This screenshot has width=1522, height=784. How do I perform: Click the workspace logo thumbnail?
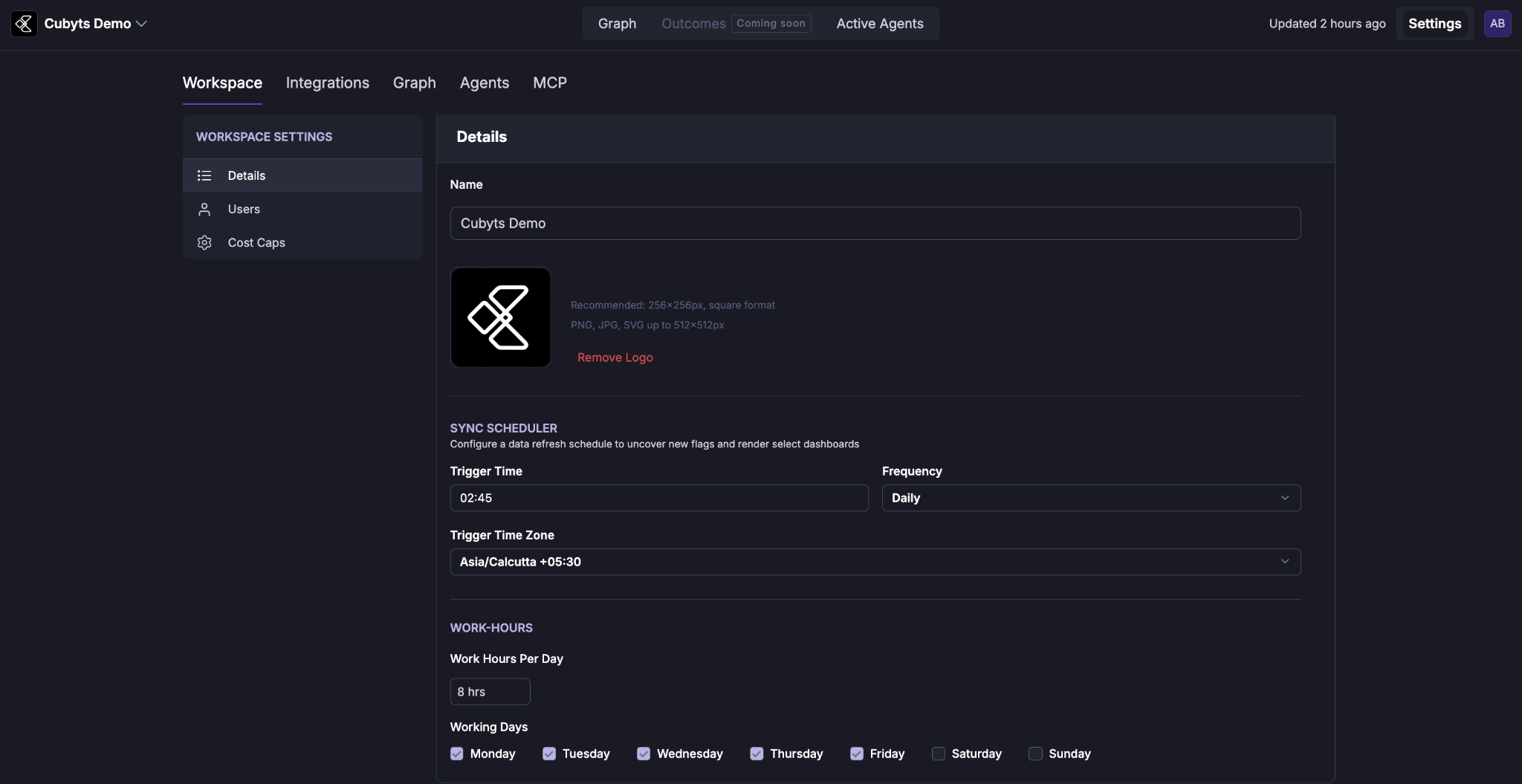click(x=500, y=317)
